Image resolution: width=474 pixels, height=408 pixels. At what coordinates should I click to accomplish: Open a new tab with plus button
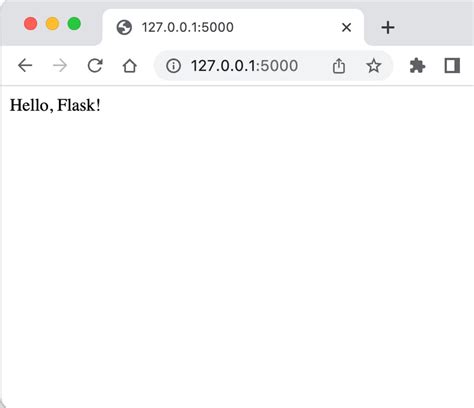[x=388, y=27]
